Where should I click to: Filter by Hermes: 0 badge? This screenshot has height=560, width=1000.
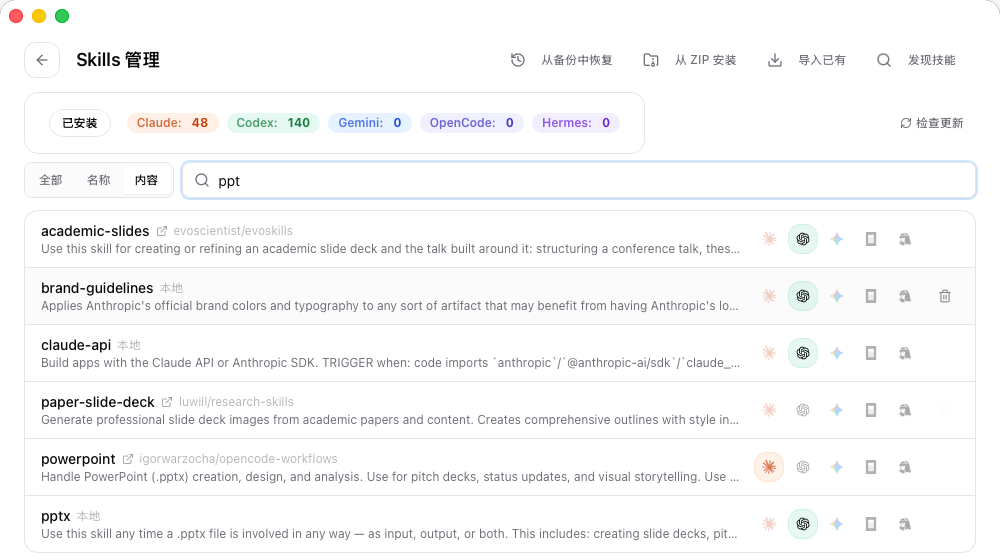[576, 122]
